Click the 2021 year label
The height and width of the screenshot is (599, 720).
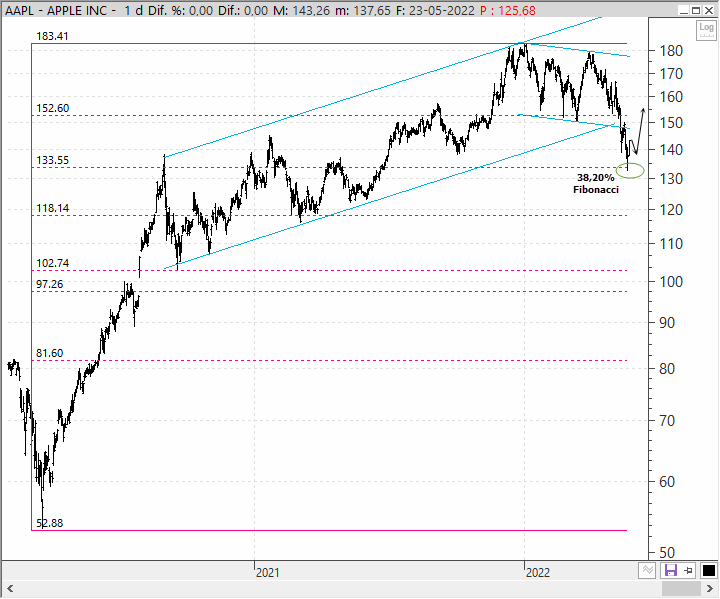pos(267,573)
